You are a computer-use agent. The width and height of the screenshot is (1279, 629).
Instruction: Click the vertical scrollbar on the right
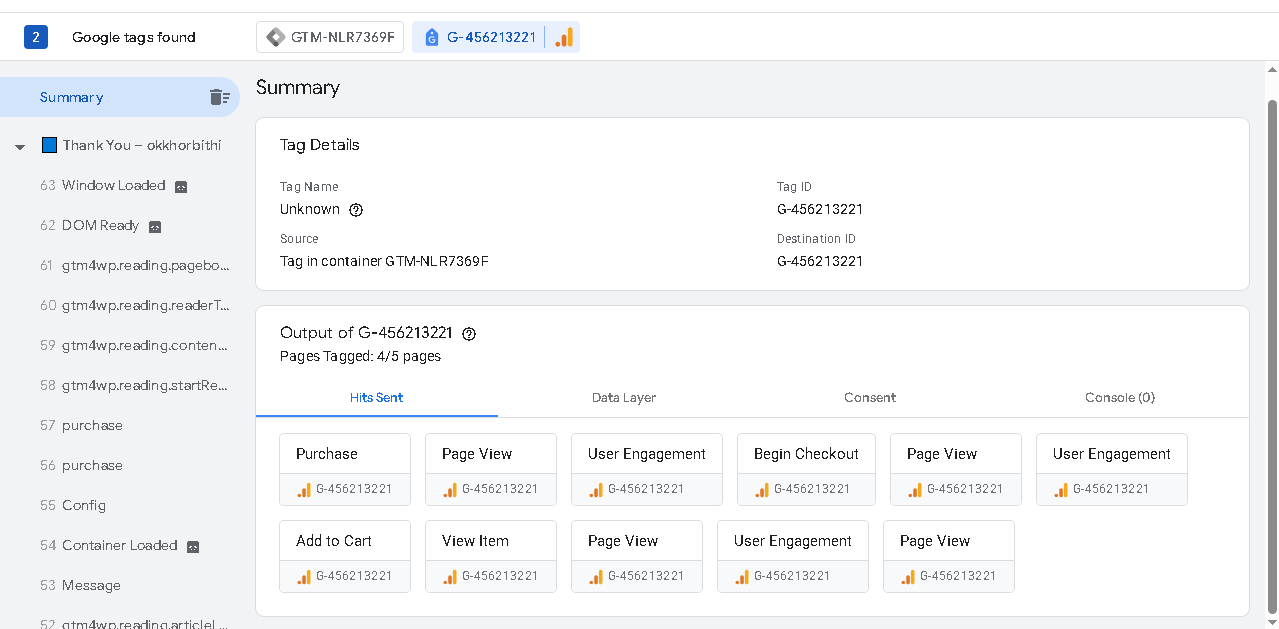[x=1272, y=350]
